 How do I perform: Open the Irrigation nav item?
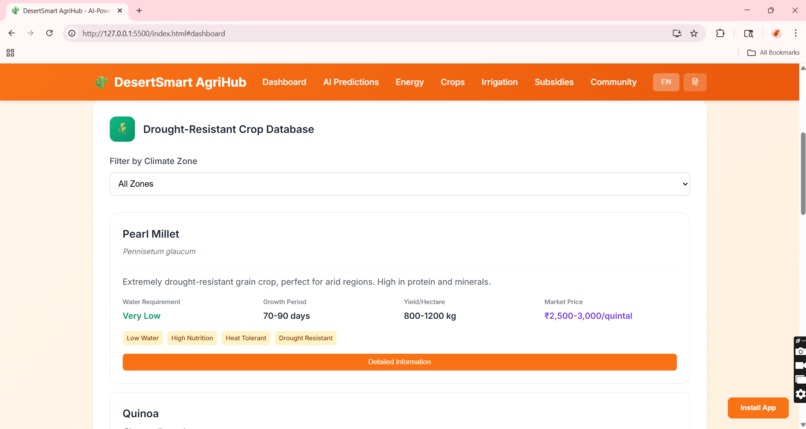coord(500,82)
